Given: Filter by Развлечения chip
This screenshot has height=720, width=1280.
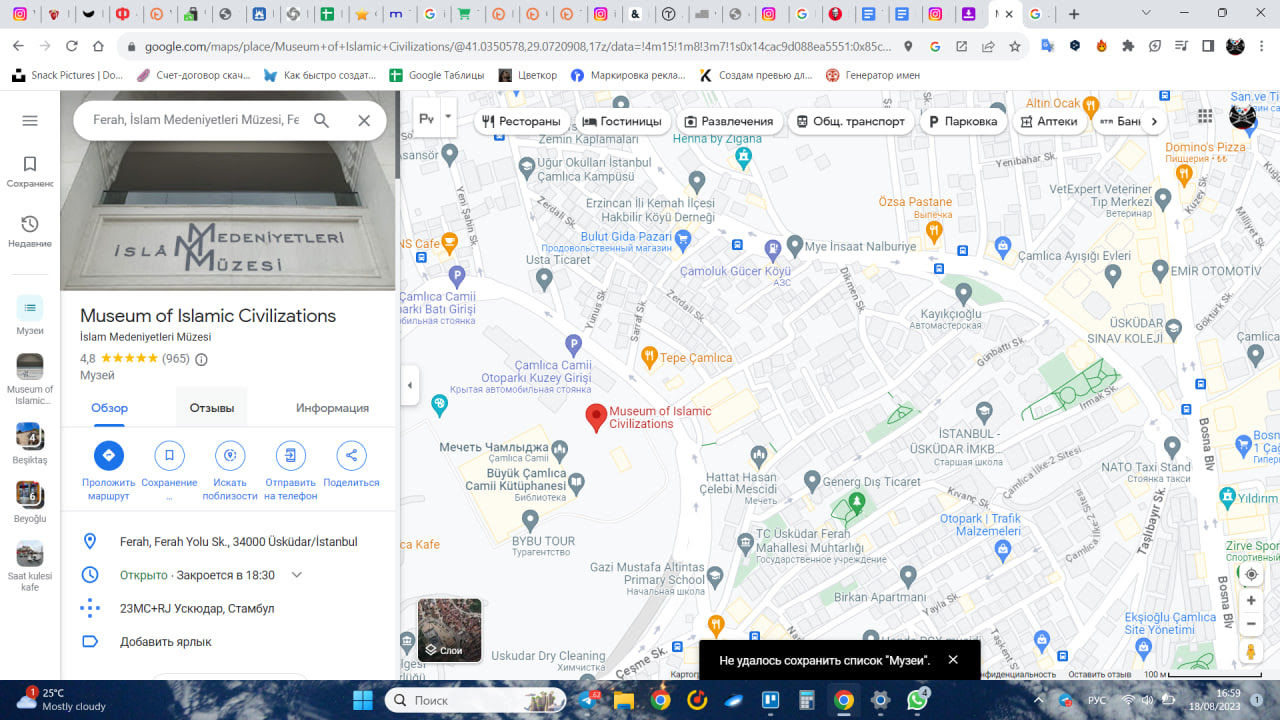Looking at the screenshot, I should tap(728, 121).
